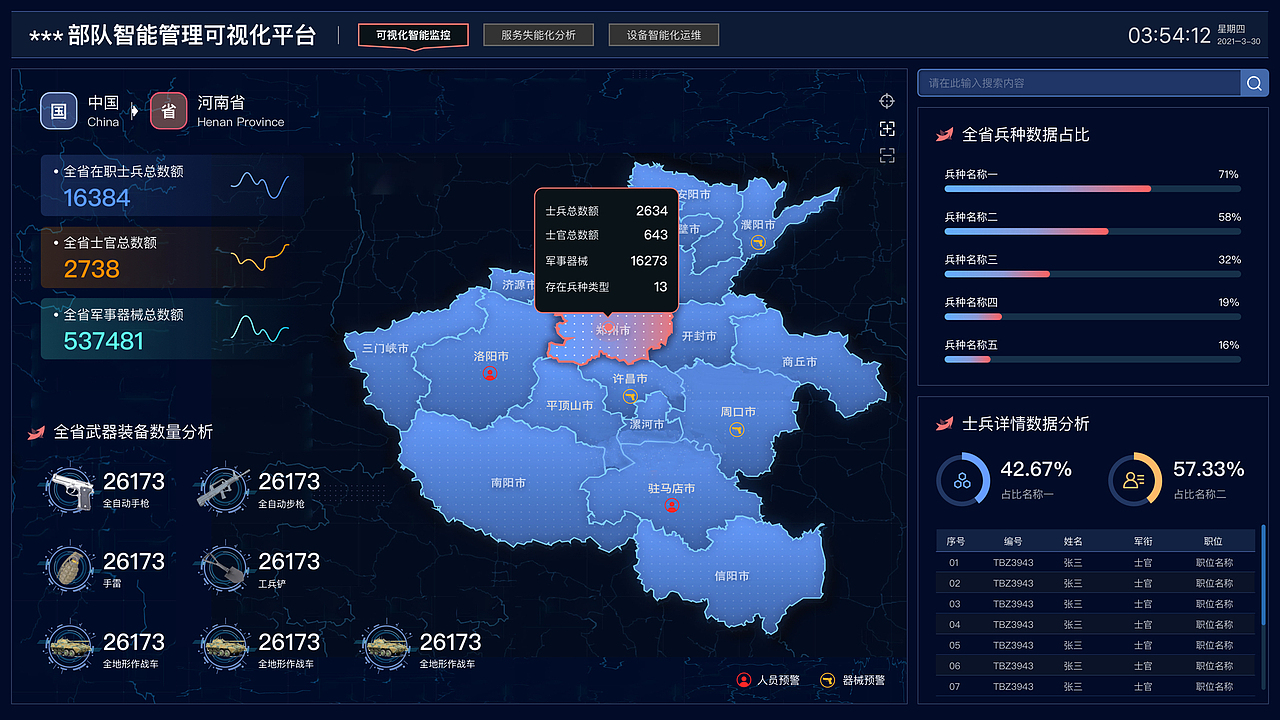Select the 开封市 region on the map

pyautogui.click(x=699, y=336)
